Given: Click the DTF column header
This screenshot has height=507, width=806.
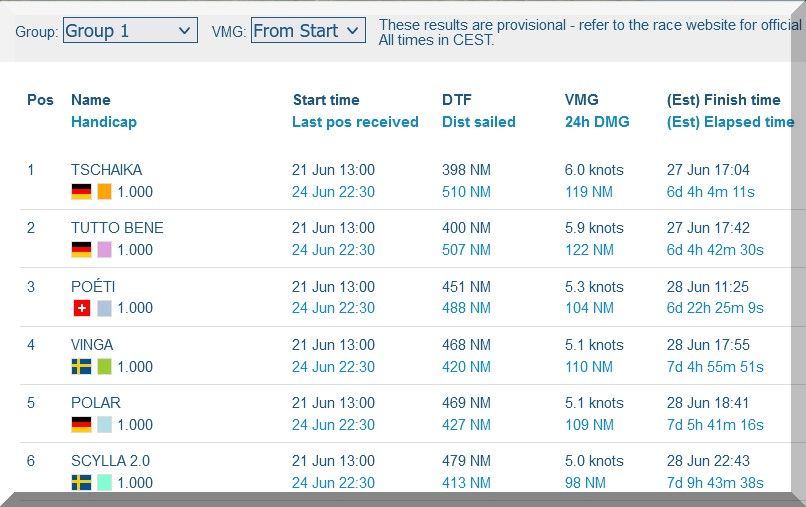Looking at the screenshot, I should [456, 100].
